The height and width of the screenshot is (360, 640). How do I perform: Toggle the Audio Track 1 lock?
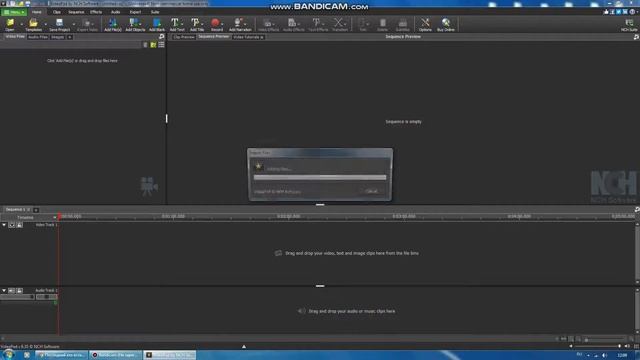click(20, 291)
